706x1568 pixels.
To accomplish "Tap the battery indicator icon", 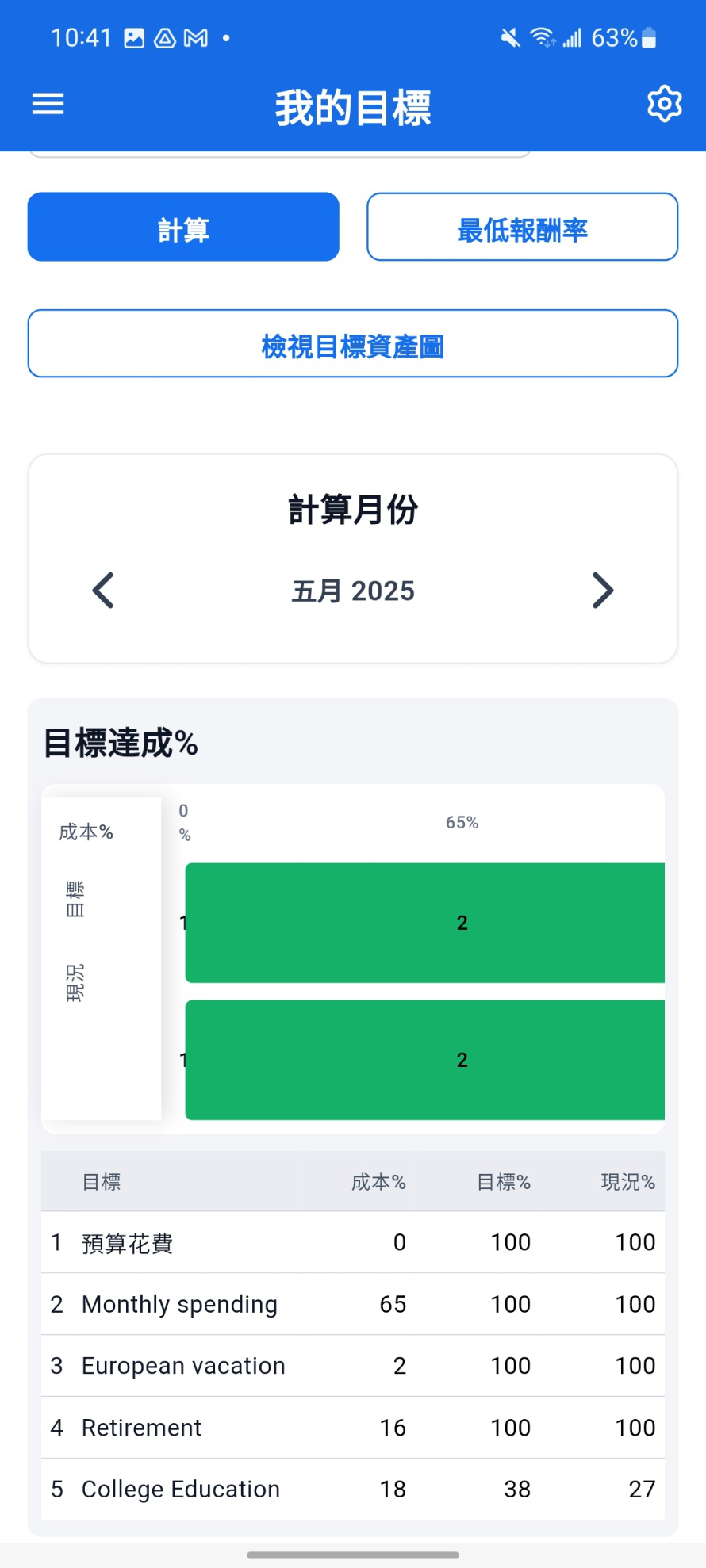I will [649, 37].
